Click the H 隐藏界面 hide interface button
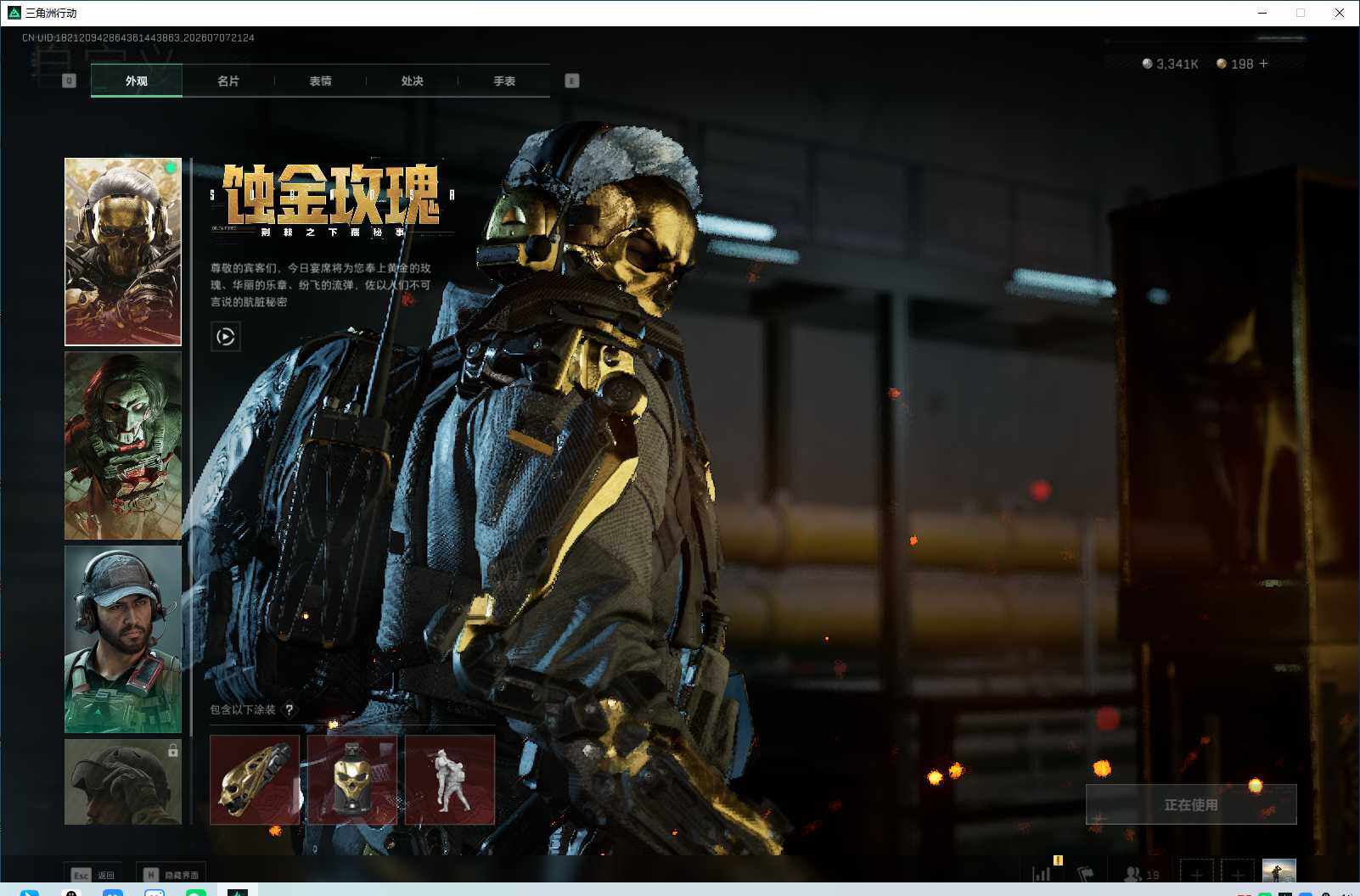This screenshot has width=1360, height=896. [171, 874]
